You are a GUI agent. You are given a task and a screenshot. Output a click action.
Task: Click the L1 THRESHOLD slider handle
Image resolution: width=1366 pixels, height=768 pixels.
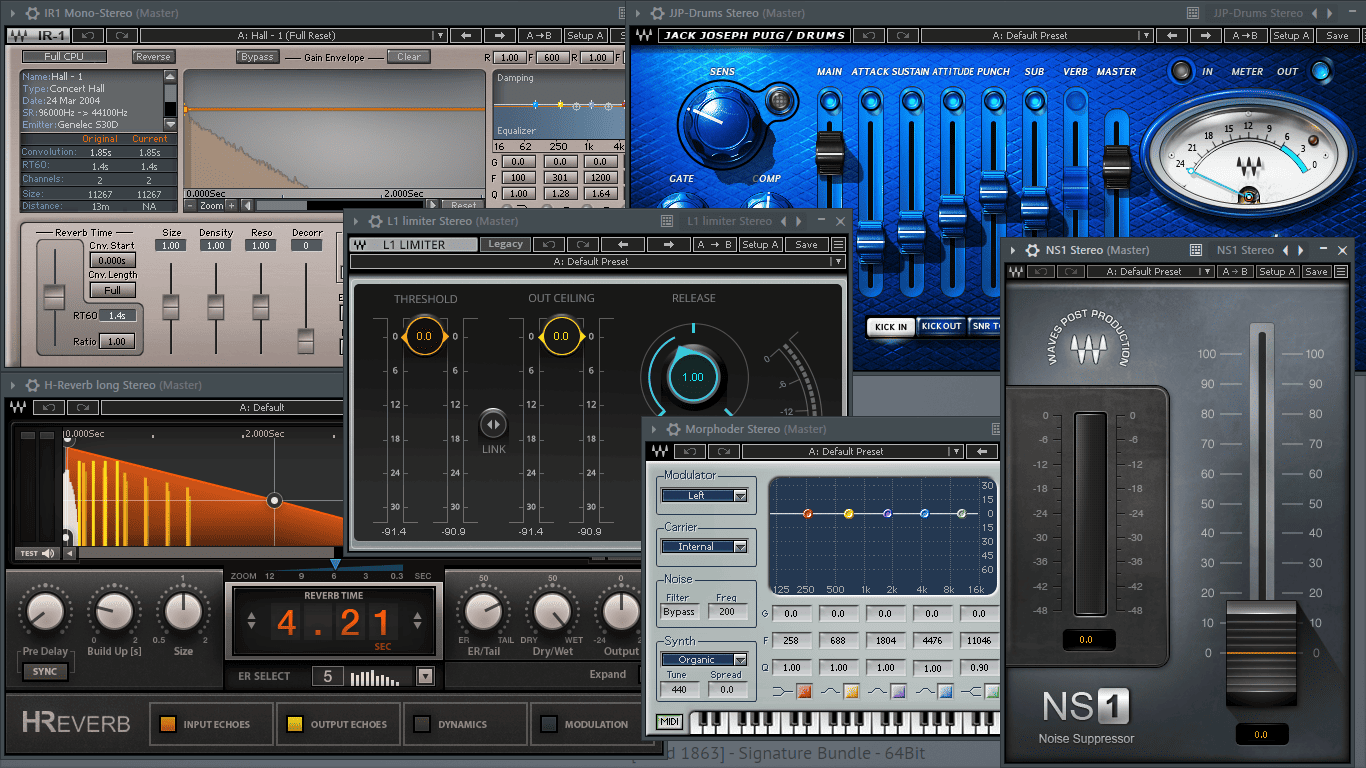click(x=424, y=336)
